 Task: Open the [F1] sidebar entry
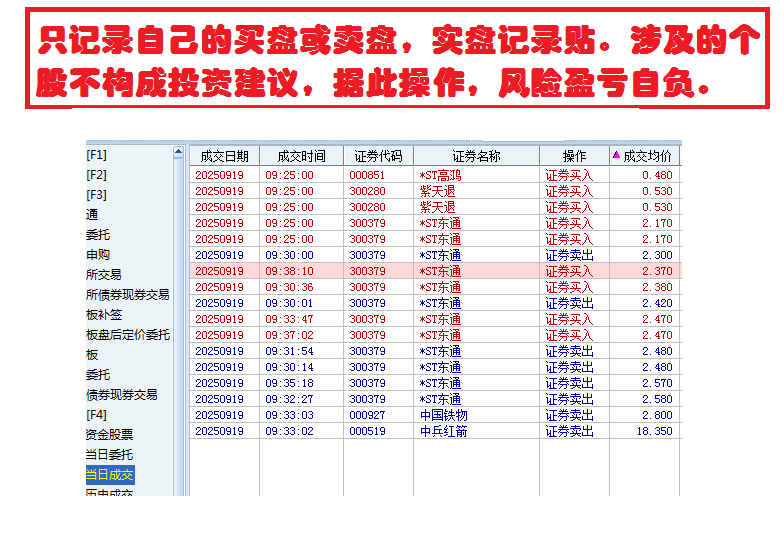96,155
